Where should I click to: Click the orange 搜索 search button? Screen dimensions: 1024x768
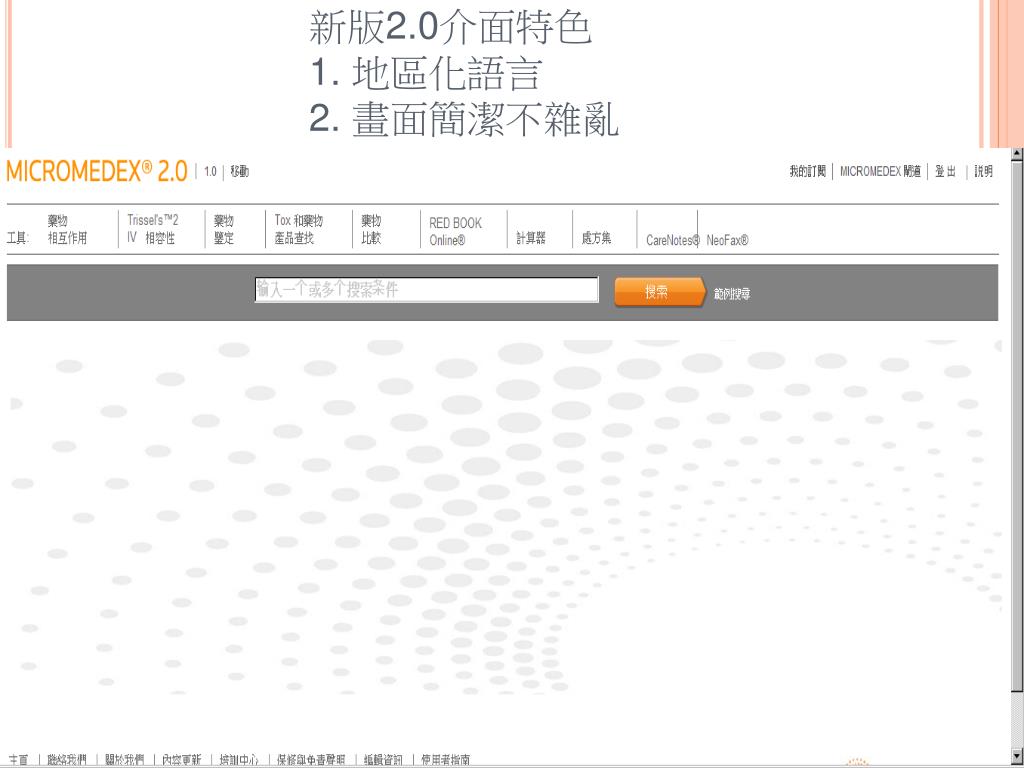pos(660,292)
